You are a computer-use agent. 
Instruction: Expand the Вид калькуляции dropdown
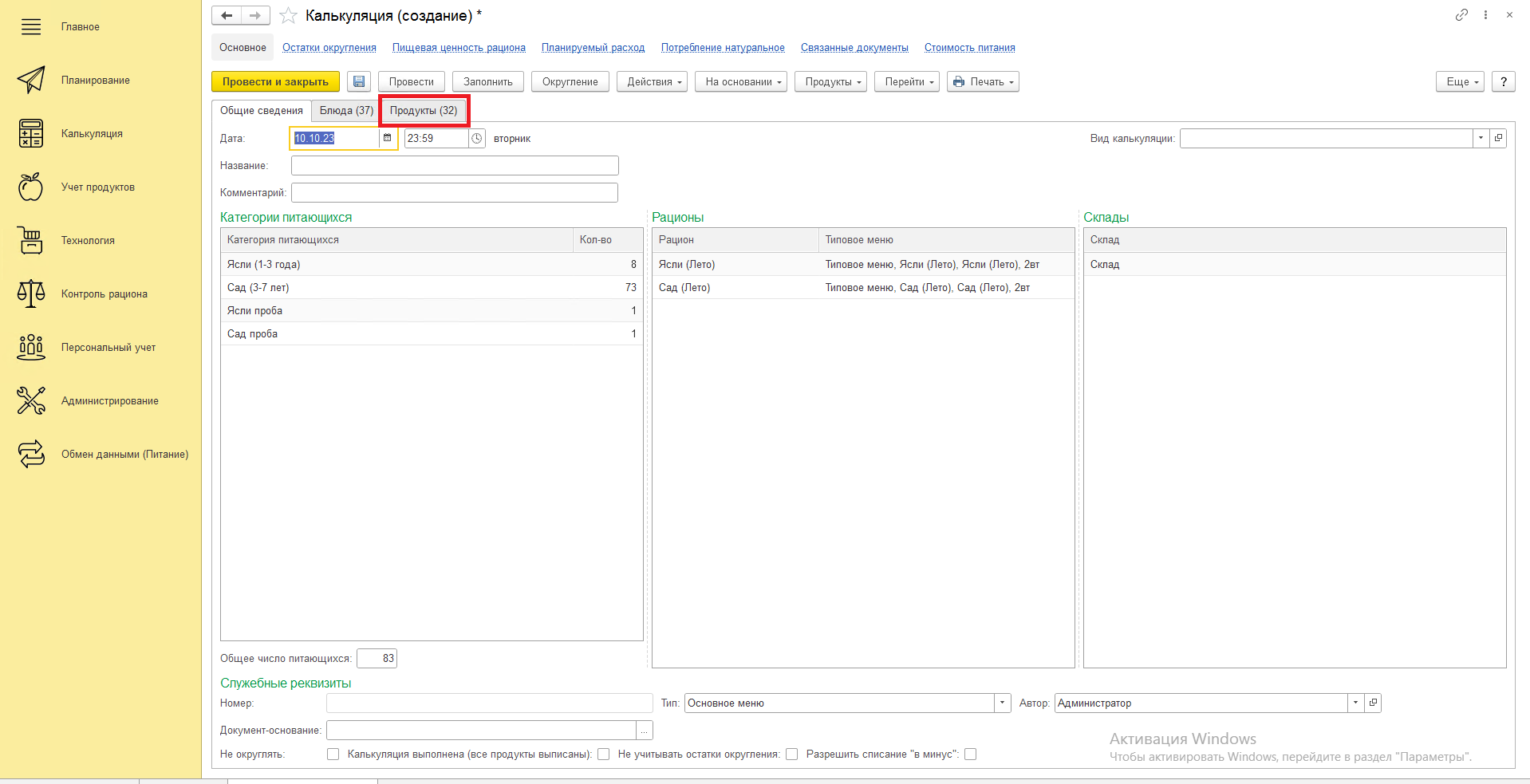point(1481,138)
